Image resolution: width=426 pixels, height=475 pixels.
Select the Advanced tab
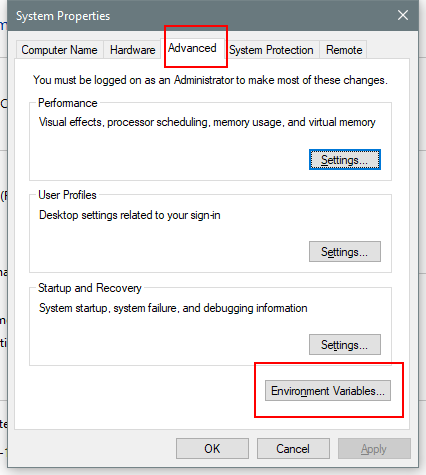(192, 48)
